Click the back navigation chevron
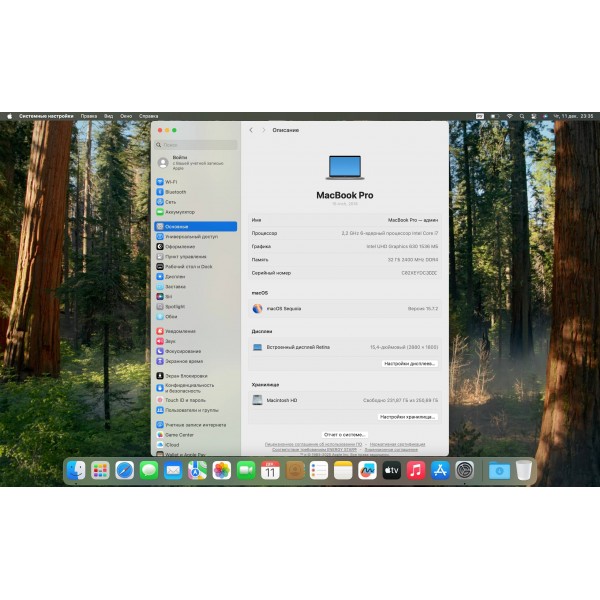The width and height of the screenshot is (600, 600). (x=251, y=130)
